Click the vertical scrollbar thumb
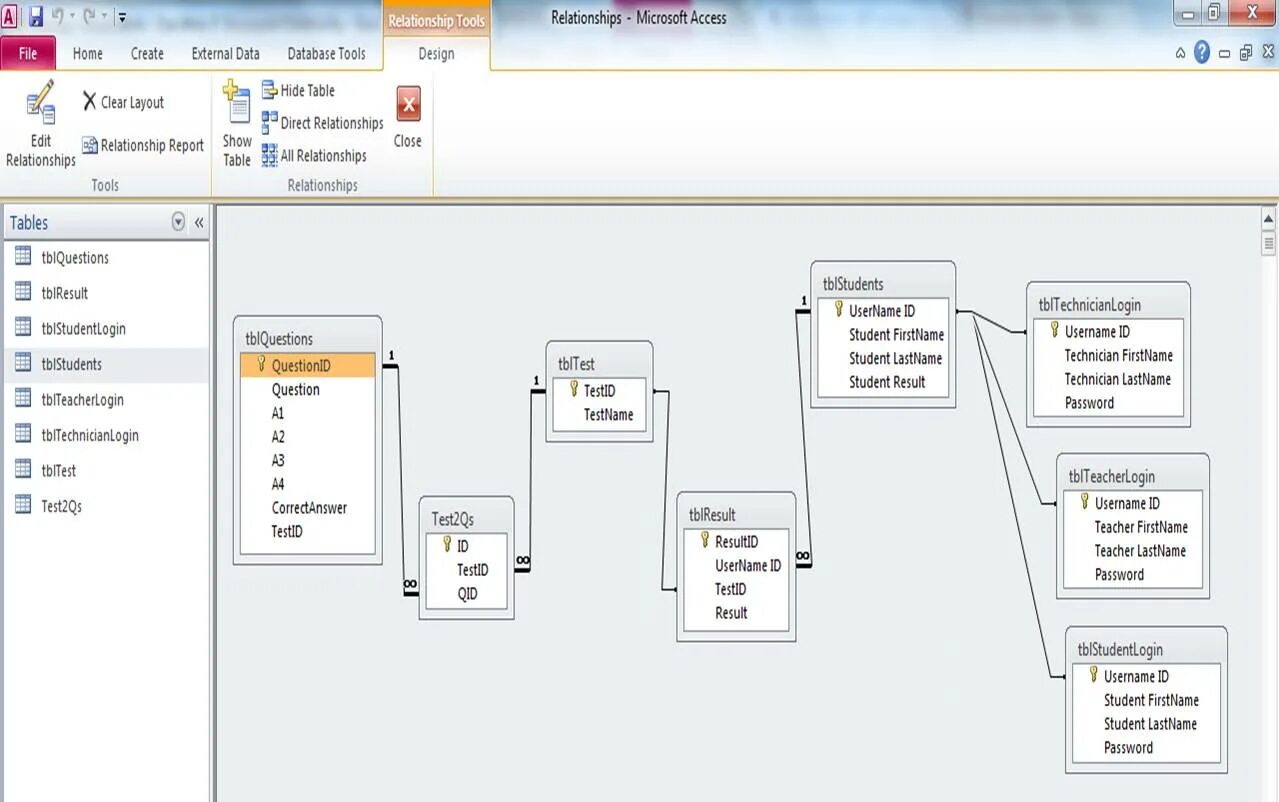This screenshot has width=1279, height=802. pyautogui.click(x=1269, y=242)
